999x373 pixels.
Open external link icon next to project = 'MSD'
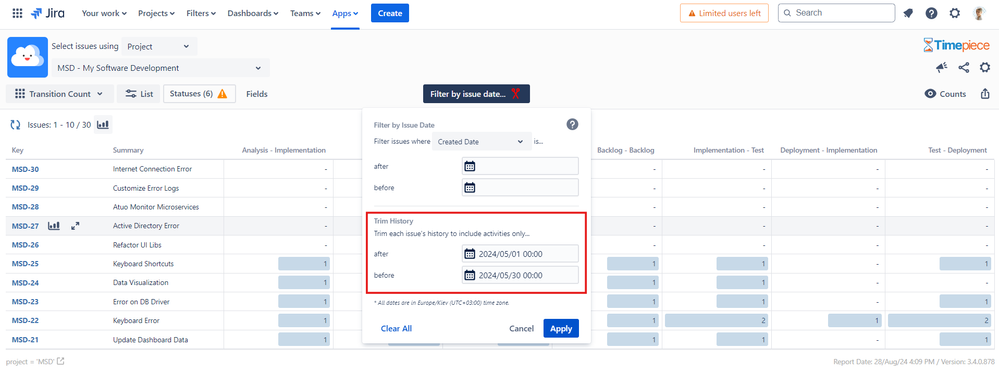click(x=61, y=362)
